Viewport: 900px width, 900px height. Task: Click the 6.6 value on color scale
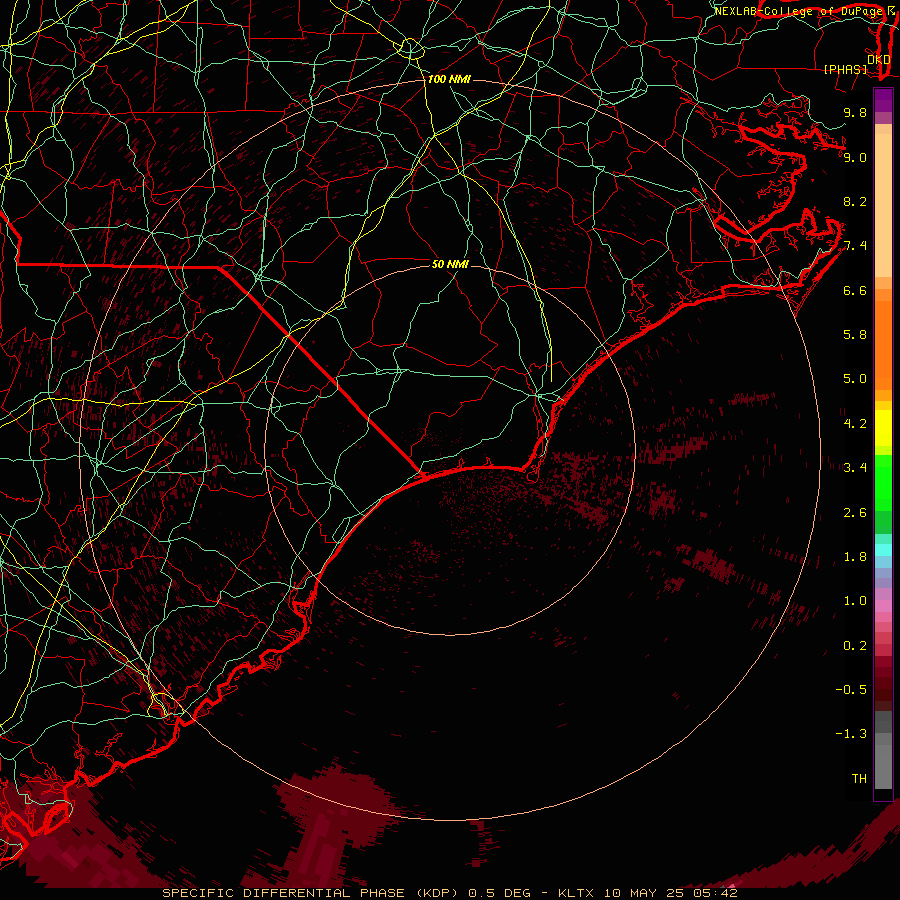pyautogui.click(x=855, y=290)
